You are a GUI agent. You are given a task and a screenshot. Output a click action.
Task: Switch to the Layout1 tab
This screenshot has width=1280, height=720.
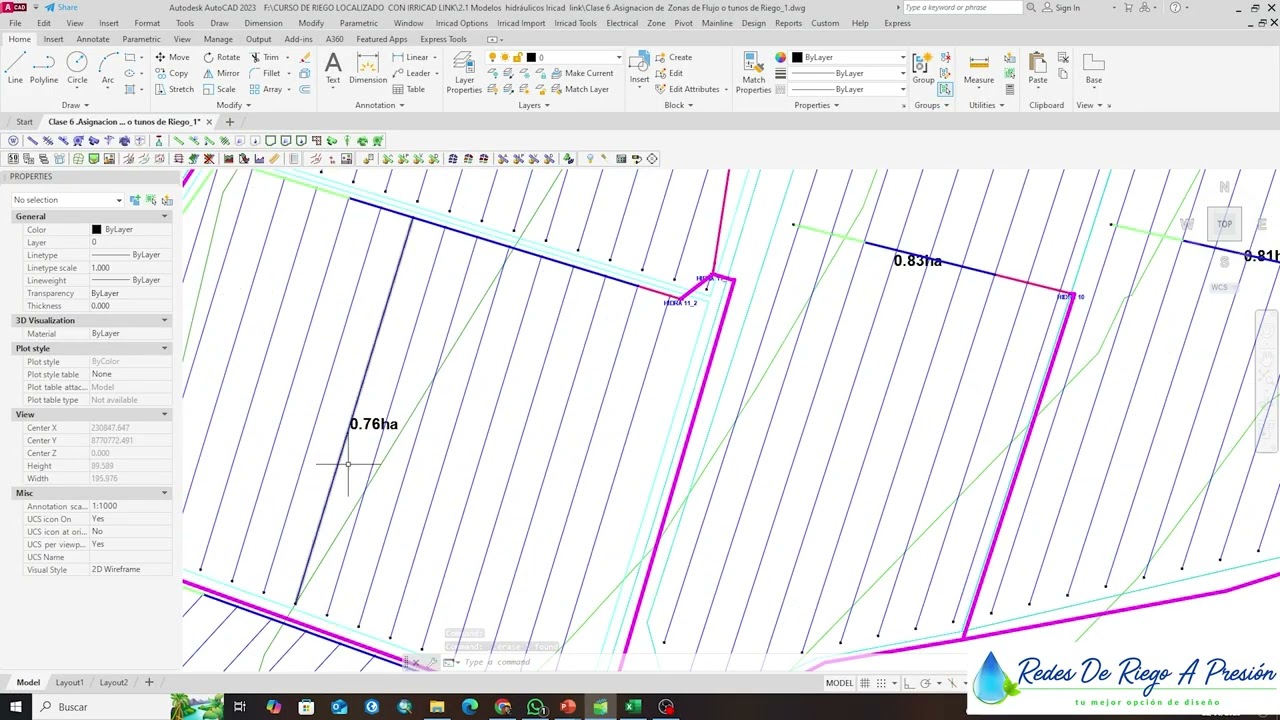pyautogui.click(x=69, y=682)
